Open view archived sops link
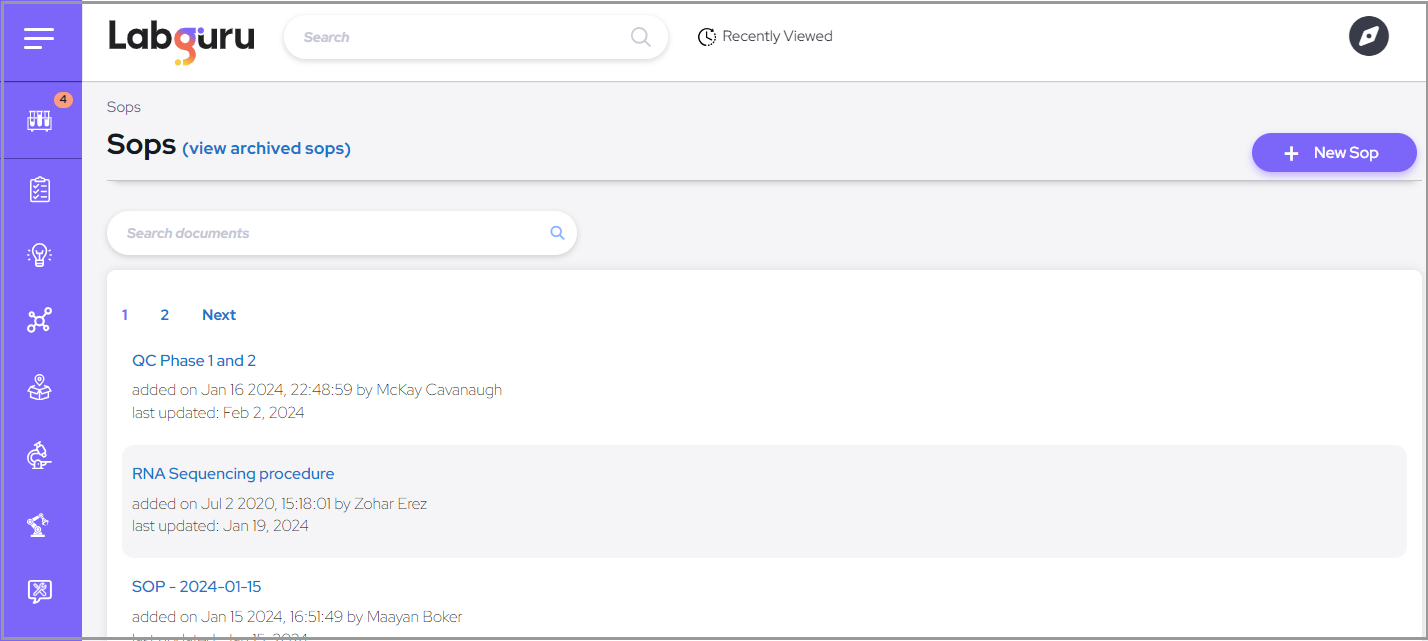This screenshot has width=1428, height=641. pos(266,149)
